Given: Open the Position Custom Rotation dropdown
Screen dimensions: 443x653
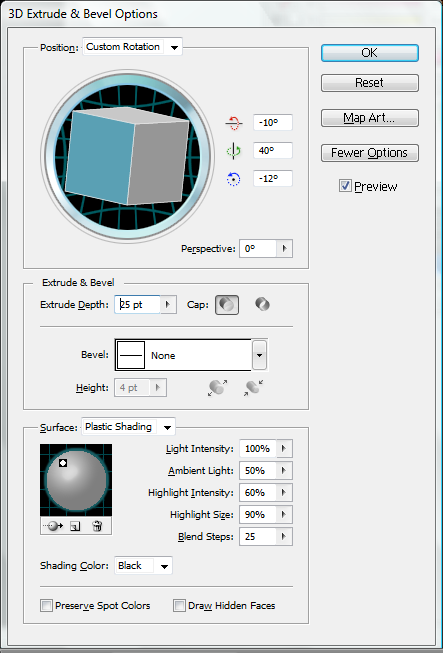Looking at the screenshot, I should click(x=132, y=47).
